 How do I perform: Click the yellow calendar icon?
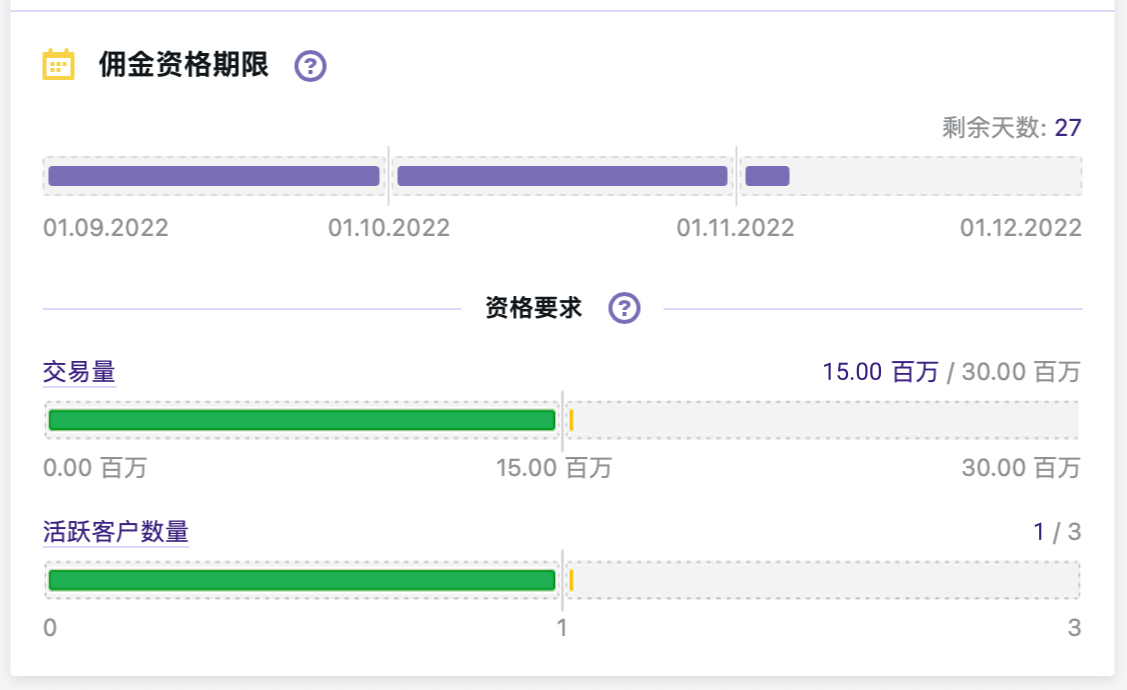(58, 65)
